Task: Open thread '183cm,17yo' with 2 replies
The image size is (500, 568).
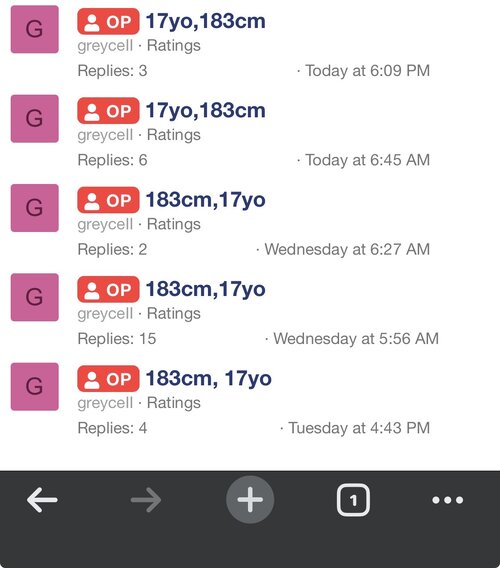Action: tap(205, 200)
